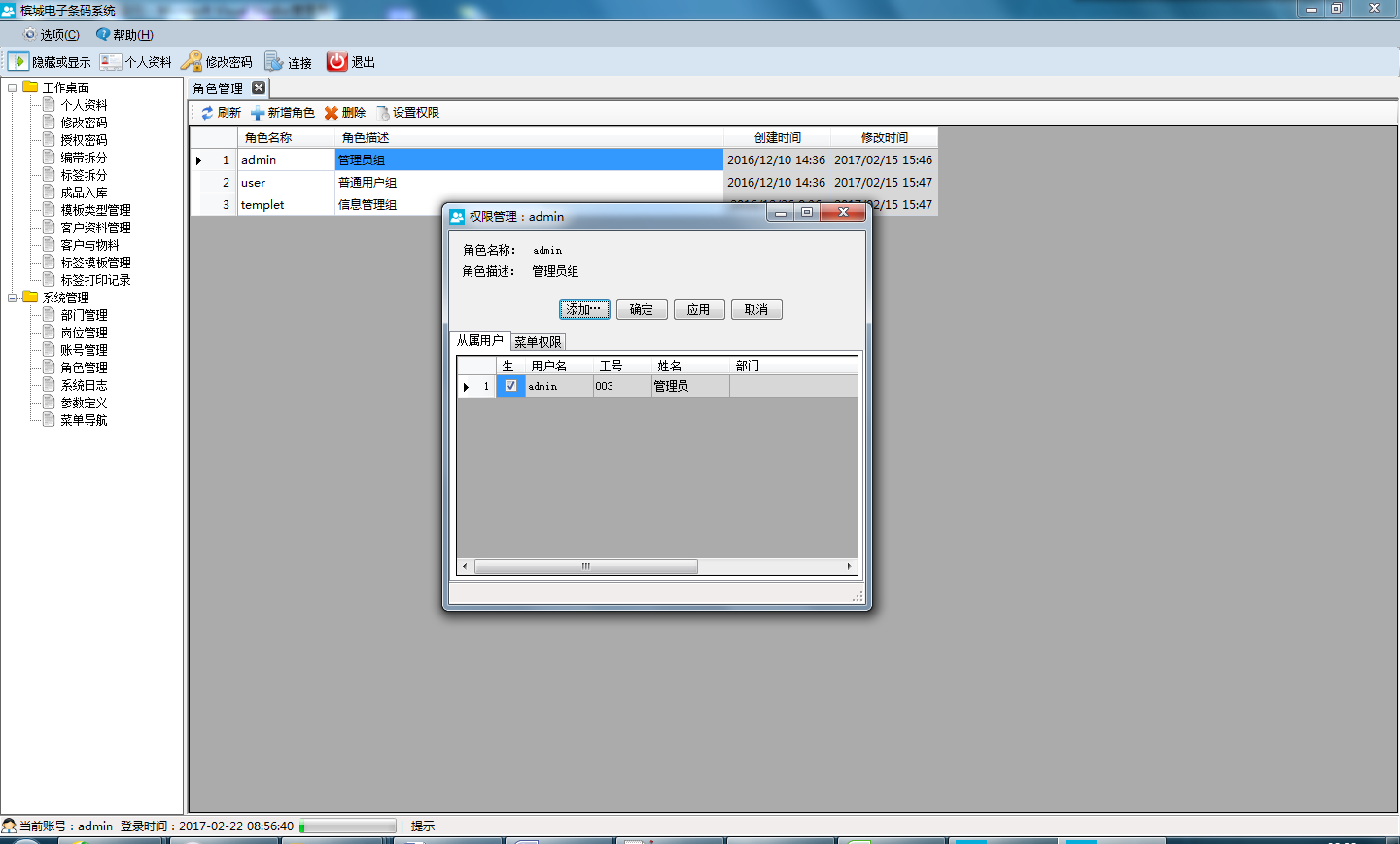Collapse the 系统管理 tree folder
The height and width of the screenshot is (844, 1400).
point(13,298)
